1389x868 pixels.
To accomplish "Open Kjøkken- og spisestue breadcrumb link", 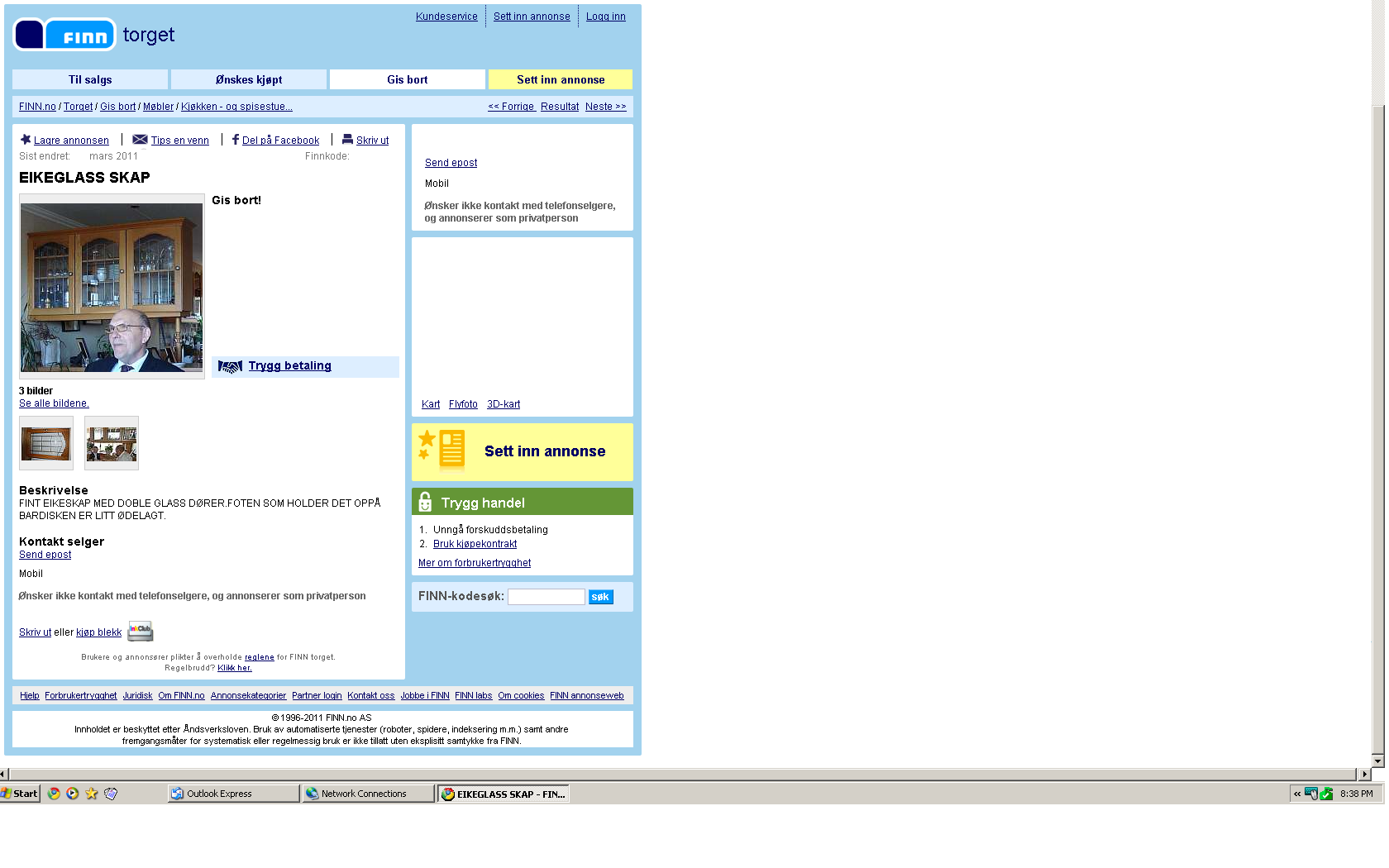I will [x=236, y=107].
